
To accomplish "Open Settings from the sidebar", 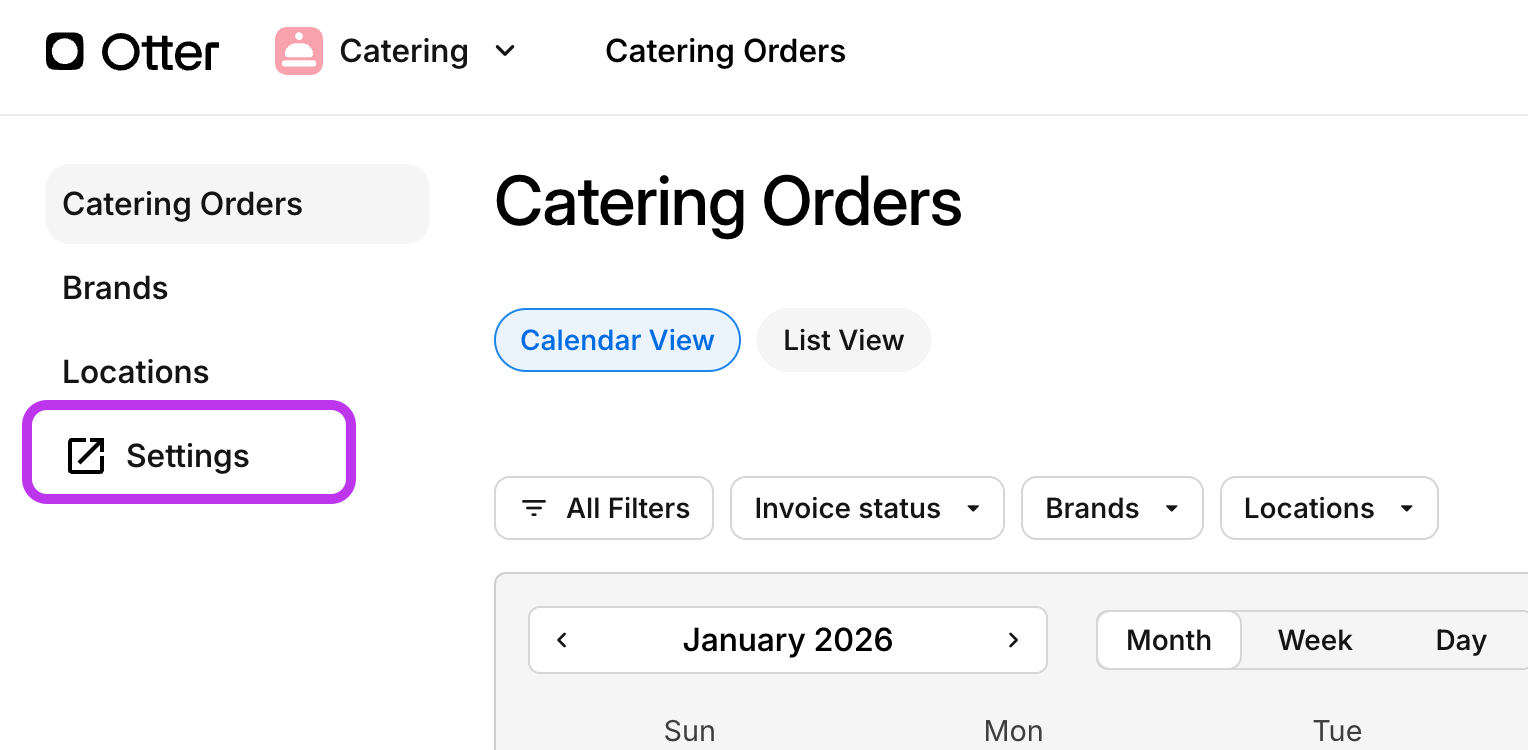I will coord(187,455).
